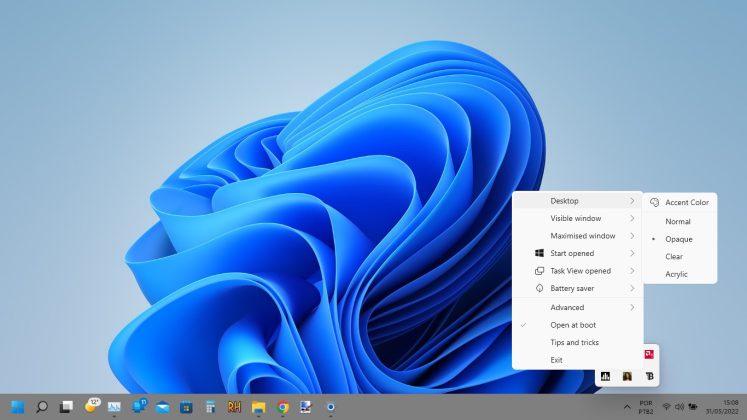The width and height of the screenshot is (747, 420).
Task: Open the Maximised window menu entry
Action: click(x=577, y=236)
